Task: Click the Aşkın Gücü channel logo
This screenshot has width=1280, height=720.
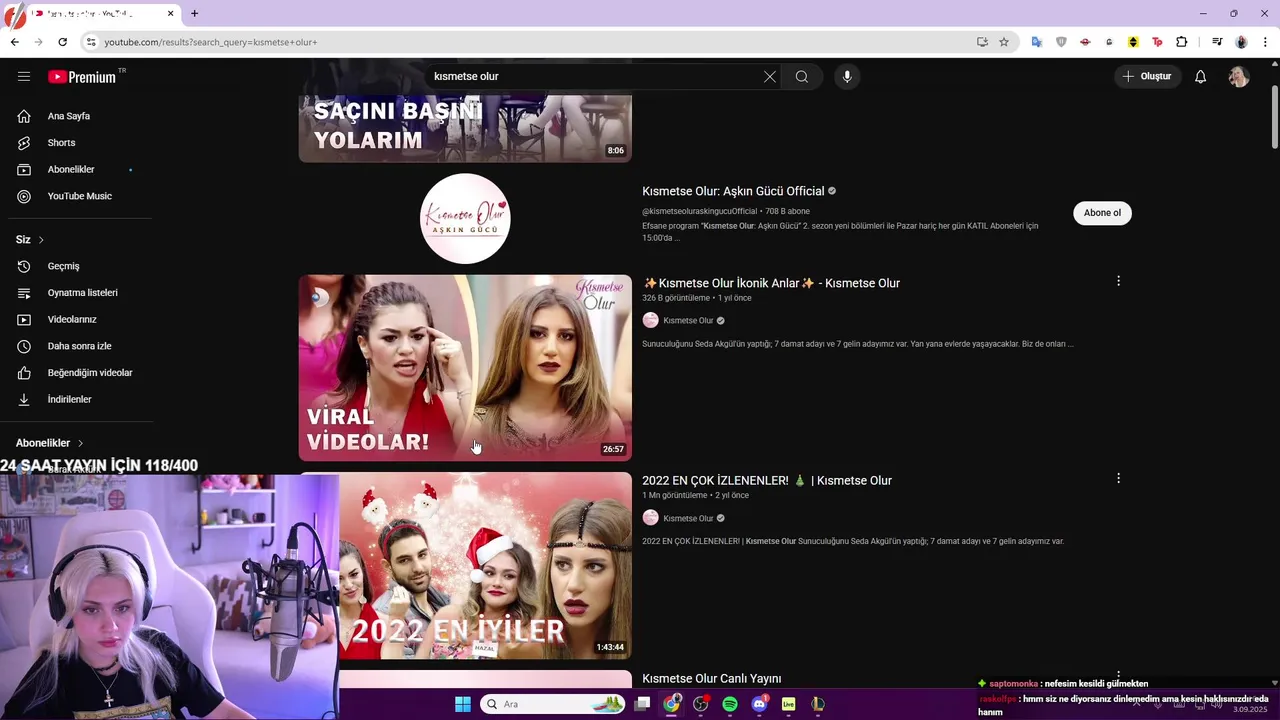Action: (465, 218)
